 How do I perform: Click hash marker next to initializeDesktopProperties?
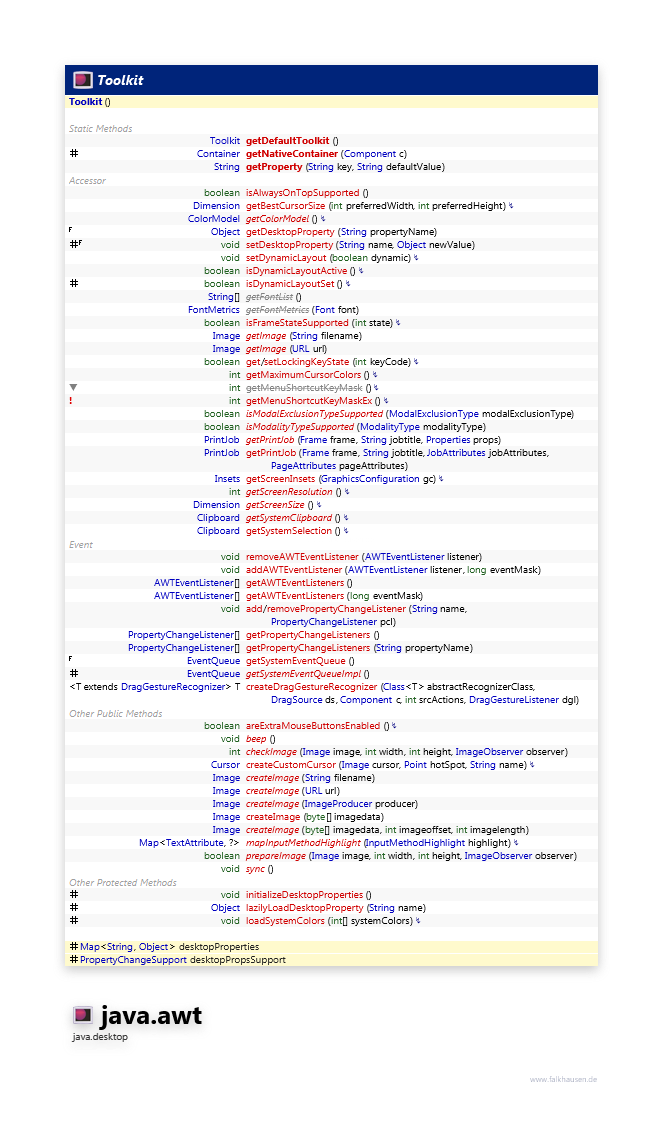click(73, 895)
